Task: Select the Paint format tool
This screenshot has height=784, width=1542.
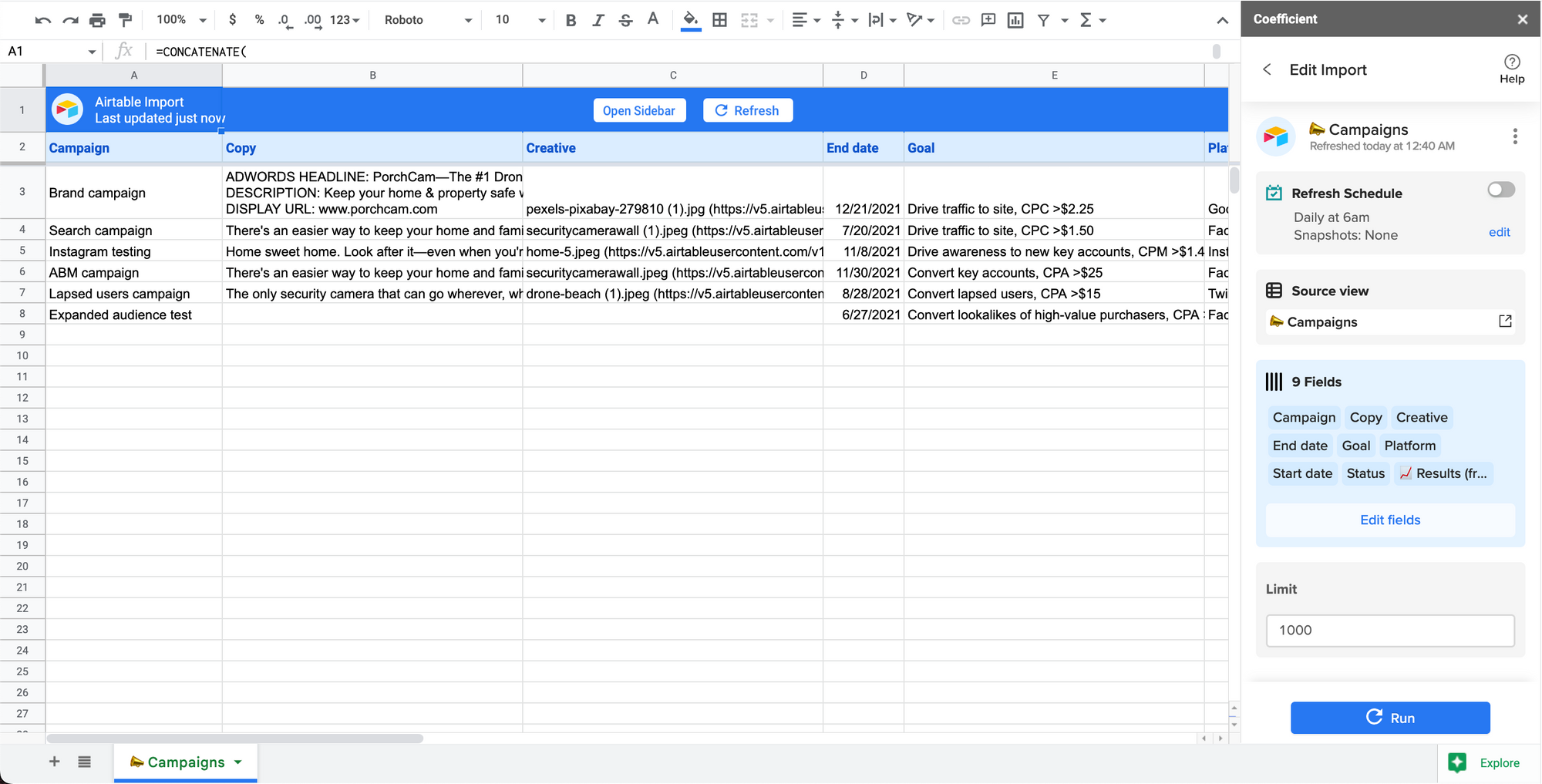Action: coord(125,20)
